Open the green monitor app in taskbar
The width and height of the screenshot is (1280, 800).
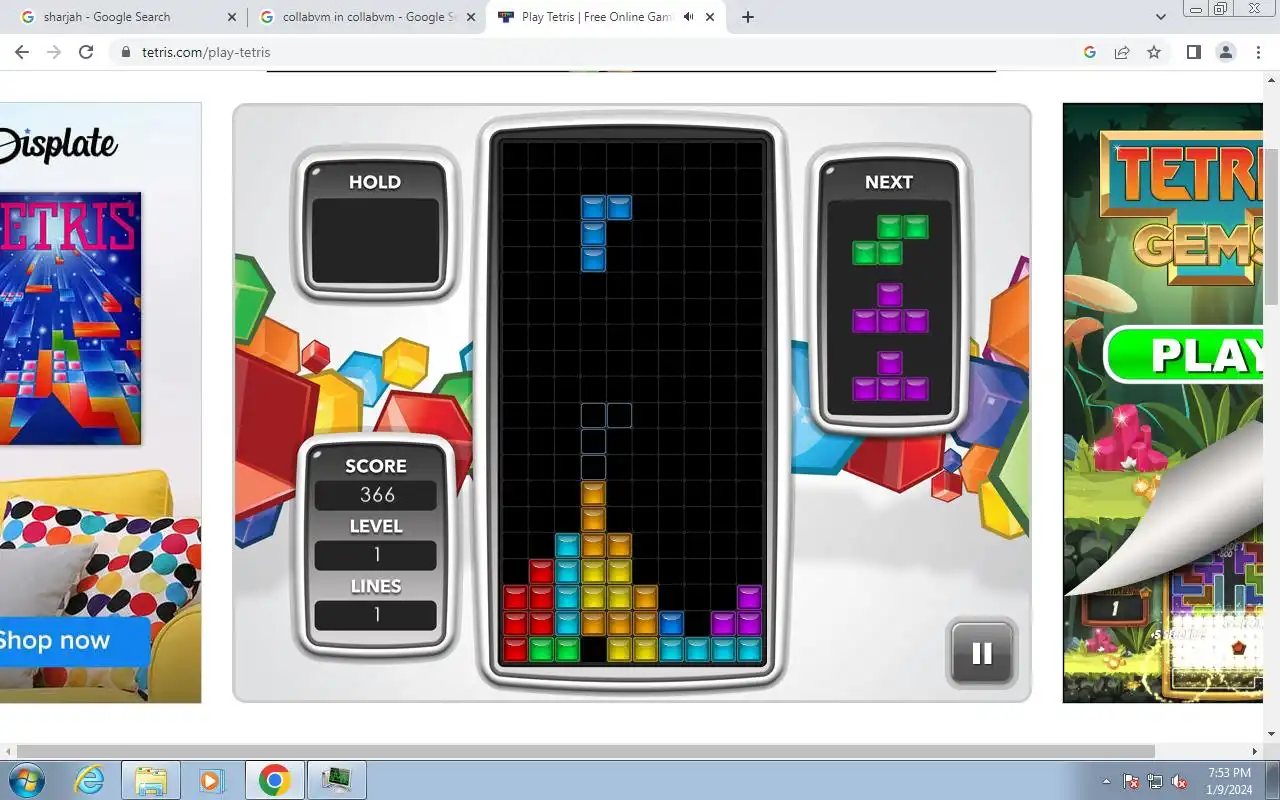tap(336, 780)
